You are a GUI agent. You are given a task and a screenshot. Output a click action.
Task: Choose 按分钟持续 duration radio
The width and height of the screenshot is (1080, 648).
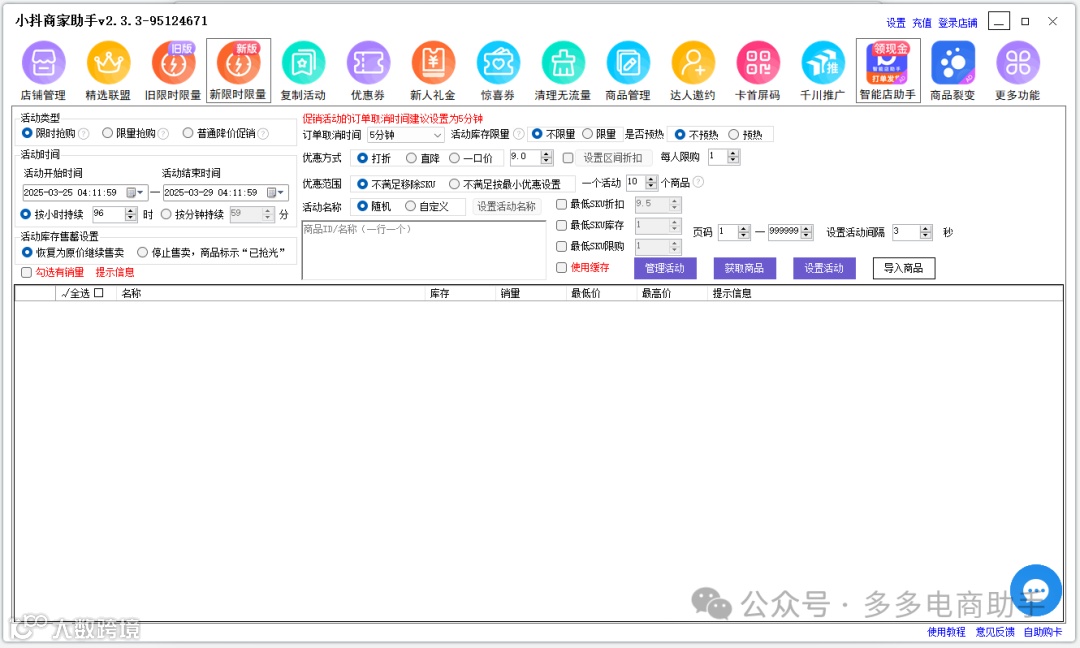(166, 214)
